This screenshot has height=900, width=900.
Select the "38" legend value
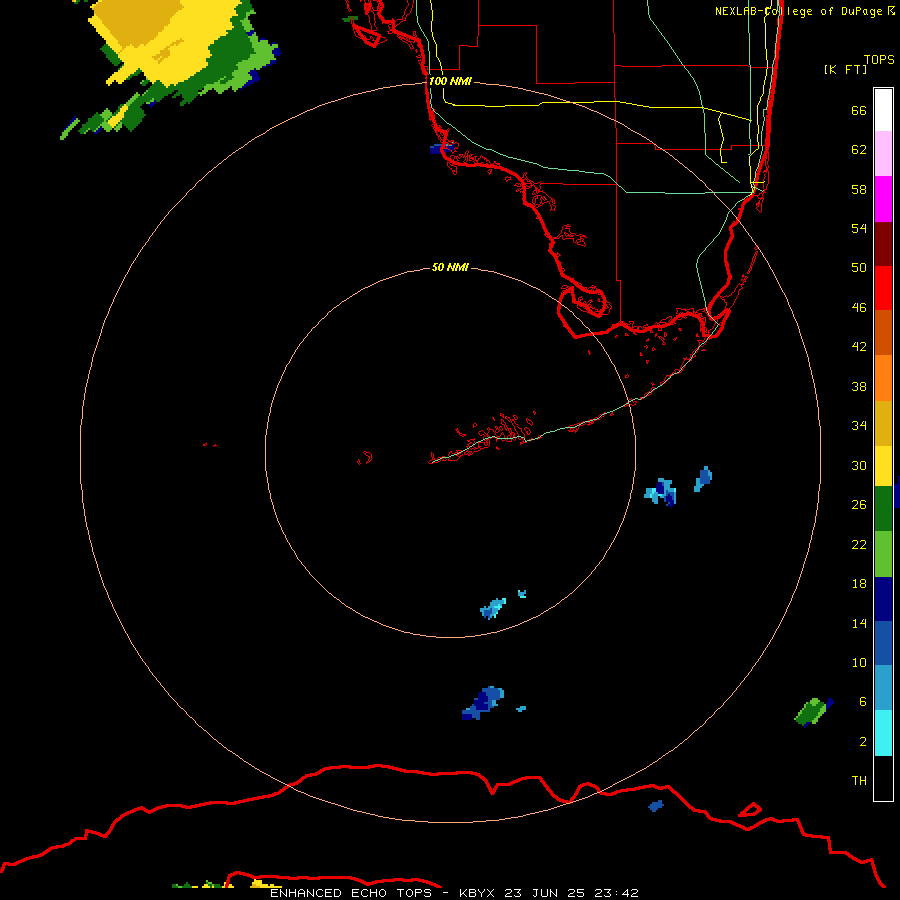[x=859, y=387]
